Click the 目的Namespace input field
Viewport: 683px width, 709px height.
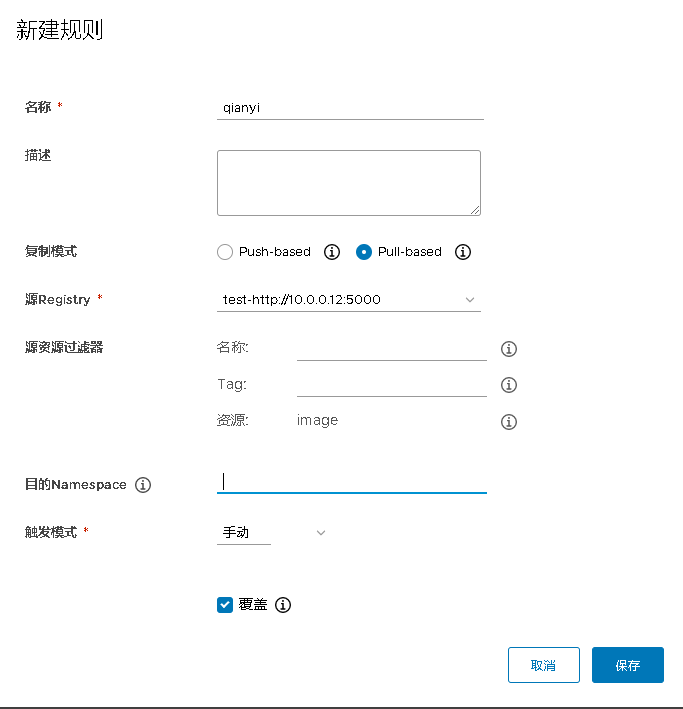pos(351,481)
